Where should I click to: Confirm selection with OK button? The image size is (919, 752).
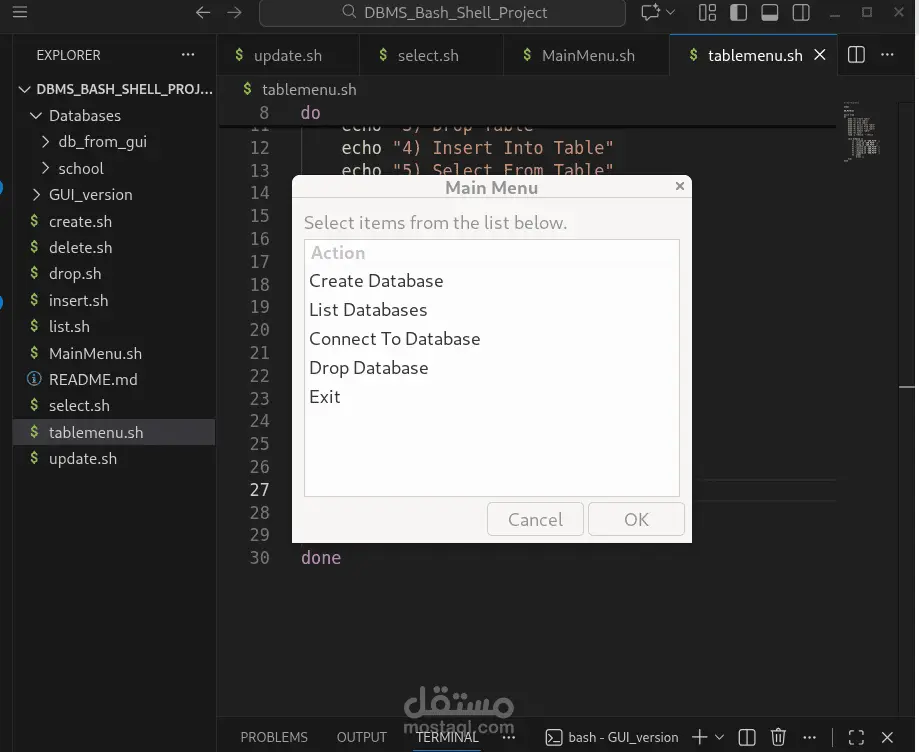636,519
